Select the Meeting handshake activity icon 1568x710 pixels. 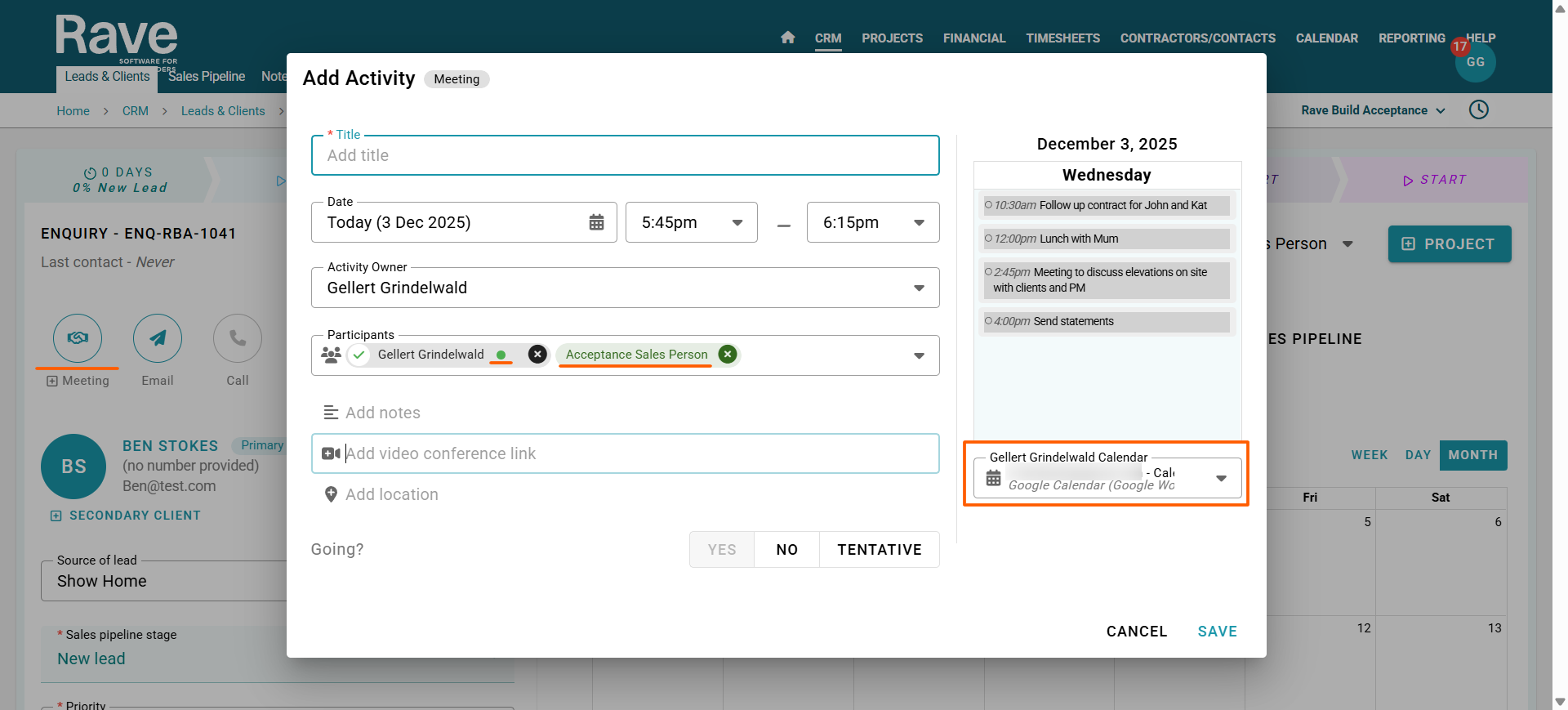pyautogui.click(x=78, y=338)
